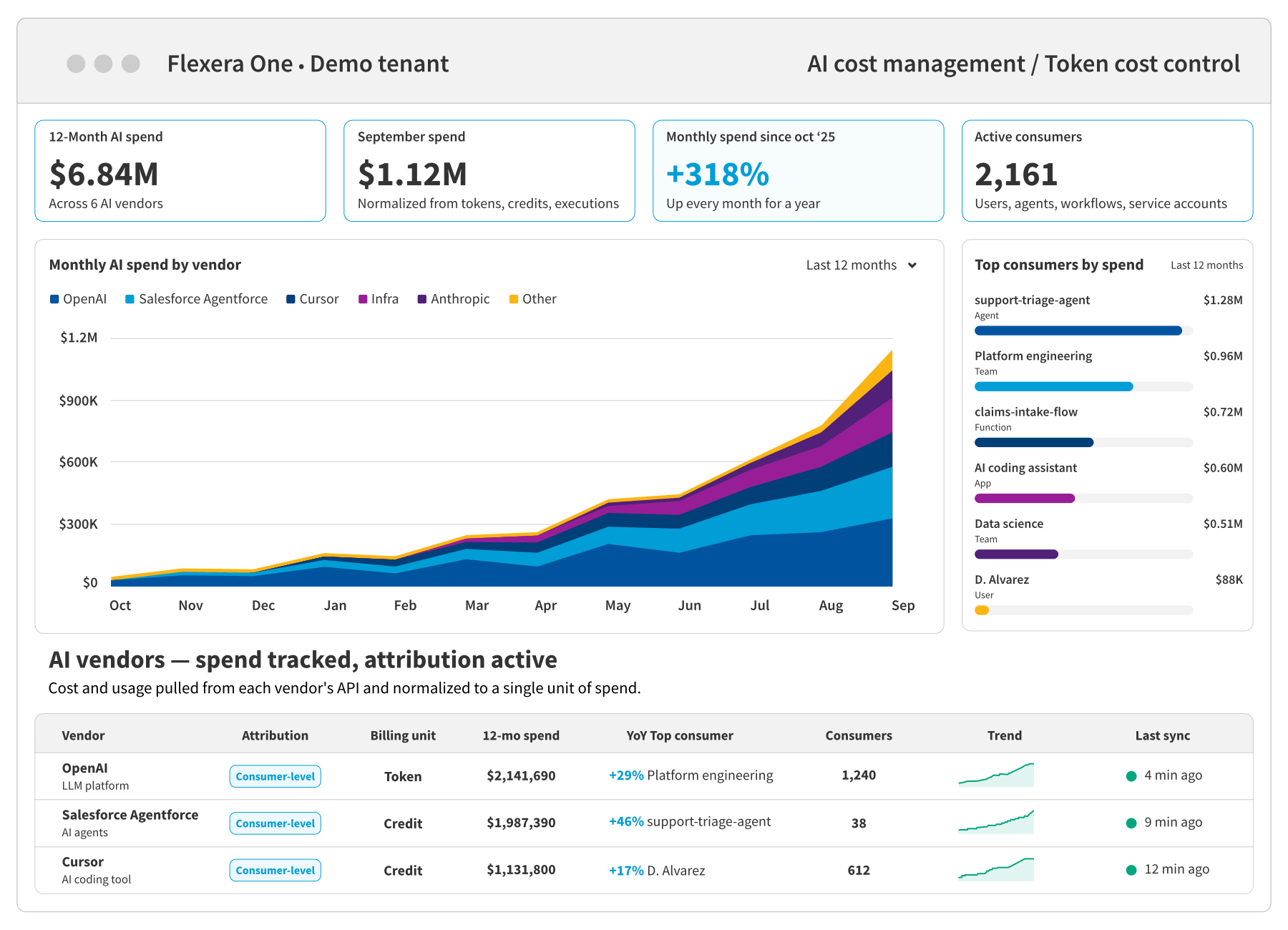Click Salesforce Agentforce Consumer-level badge

[x=275, y=823]
